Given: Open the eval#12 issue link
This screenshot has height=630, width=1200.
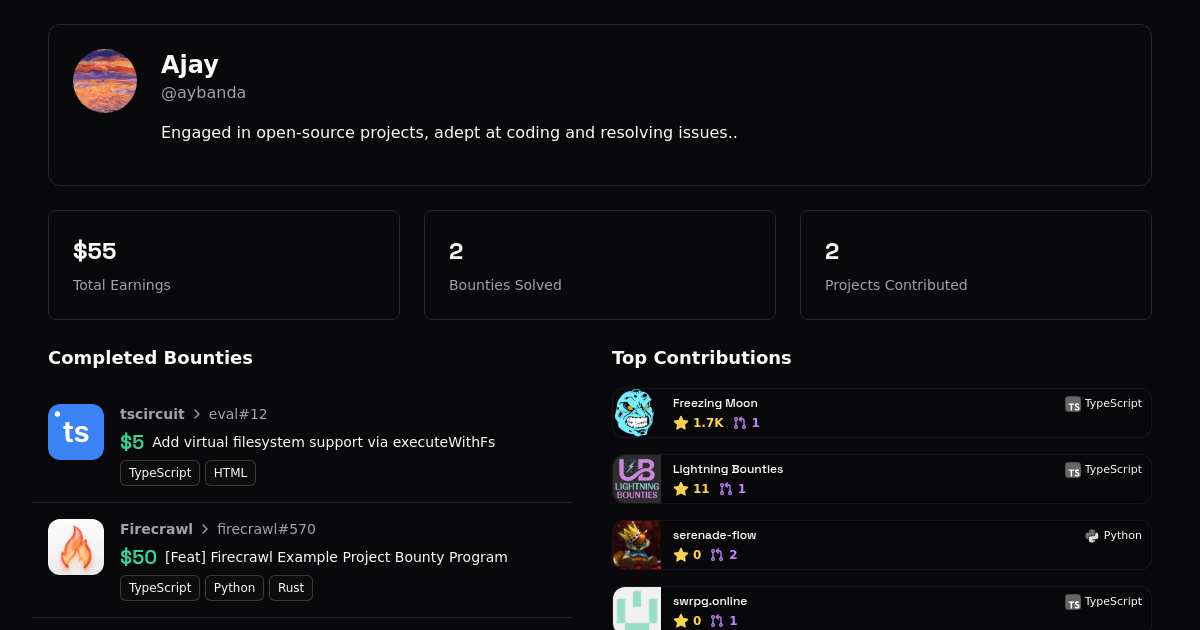Looking at the screenshot, I should (238, 414).
